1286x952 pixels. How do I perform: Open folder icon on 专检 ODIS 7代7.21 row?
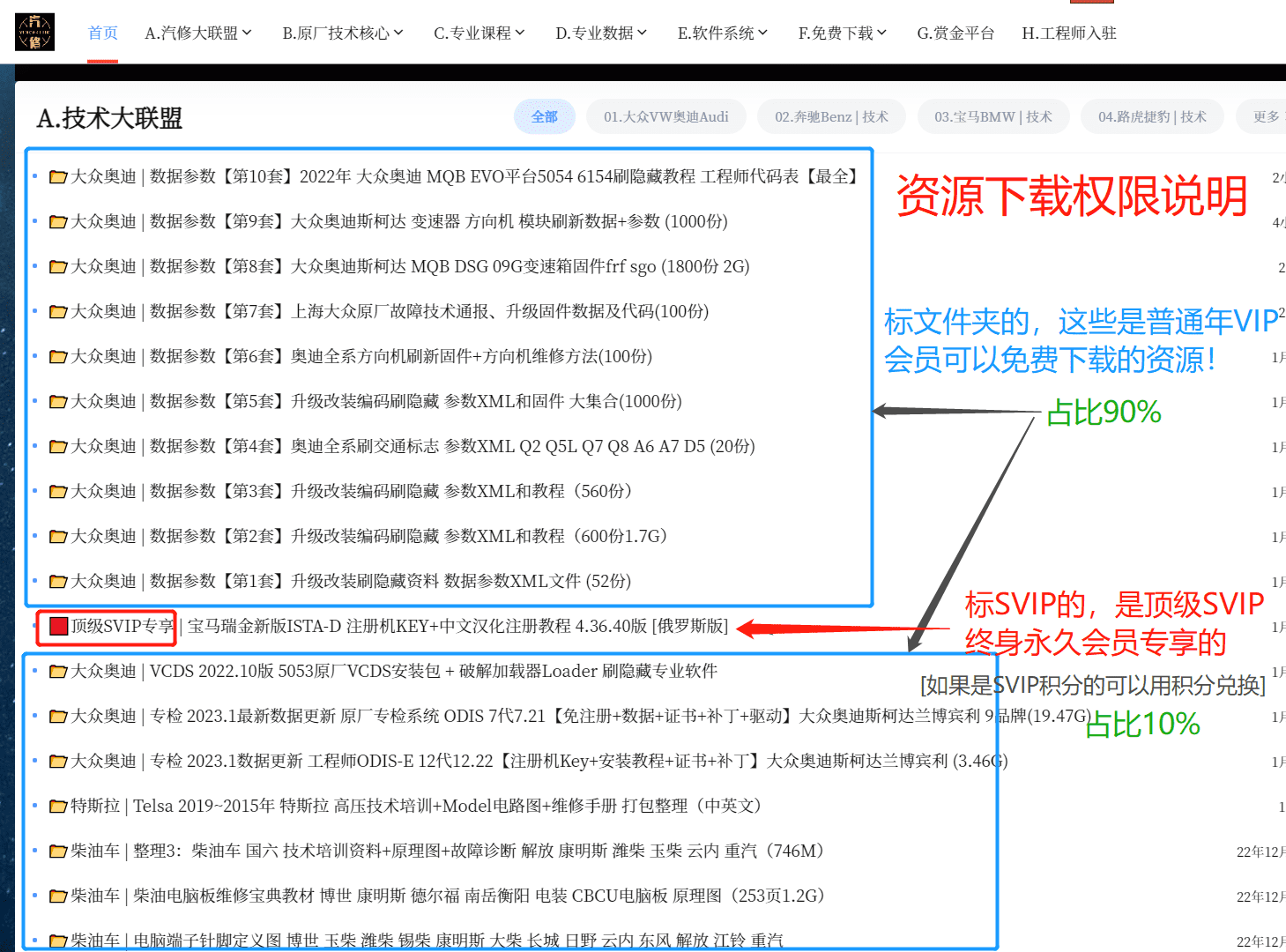pos(57,716)
